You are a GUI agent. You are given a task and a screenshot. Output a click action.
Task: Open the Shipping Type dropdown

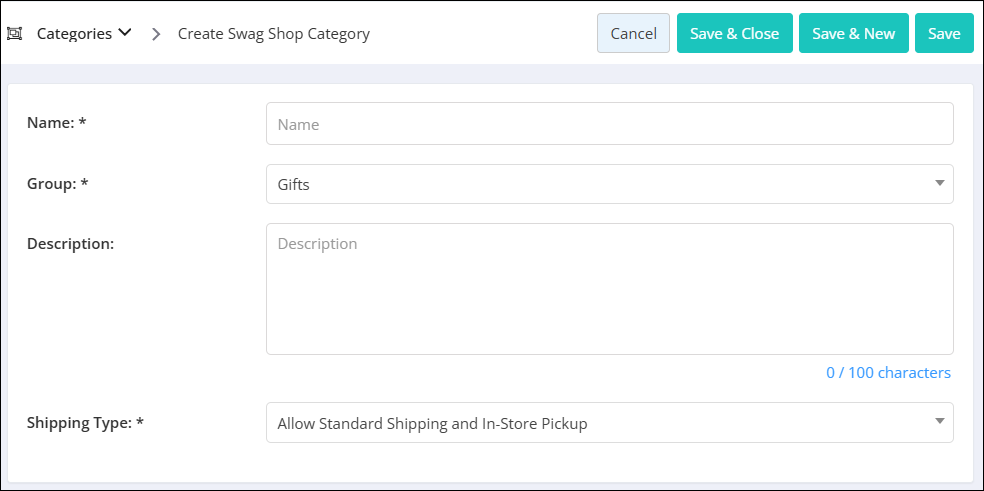[609, 423]
